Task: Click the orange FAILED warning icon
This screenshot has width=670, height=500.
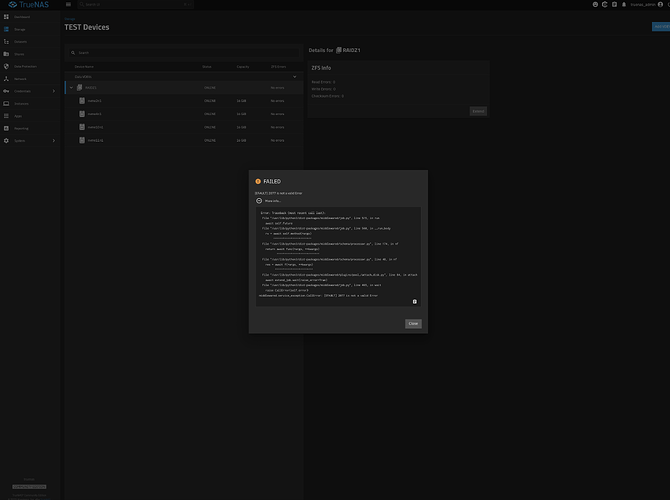Action: 258,181
